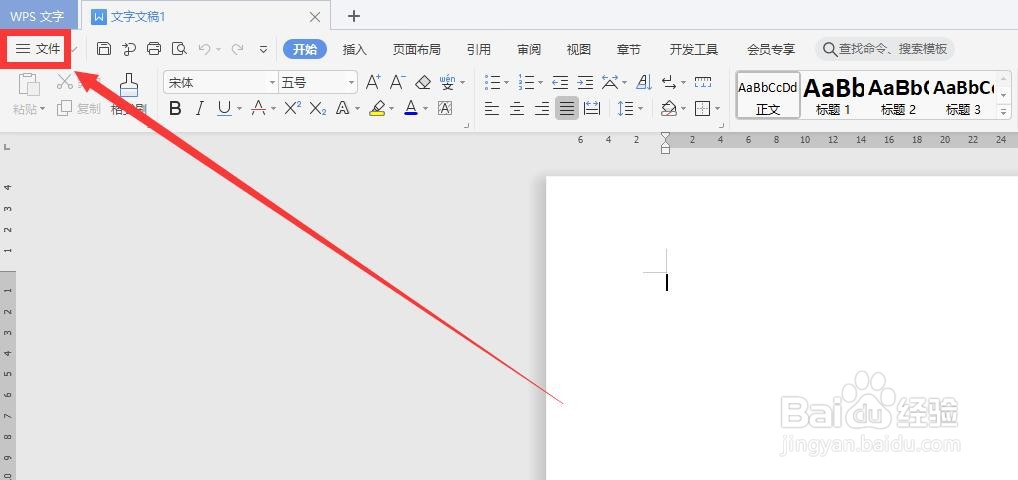This screenshot has height=480, width=1018.
Task: Click the format painter brush icon
Action: 129,85
